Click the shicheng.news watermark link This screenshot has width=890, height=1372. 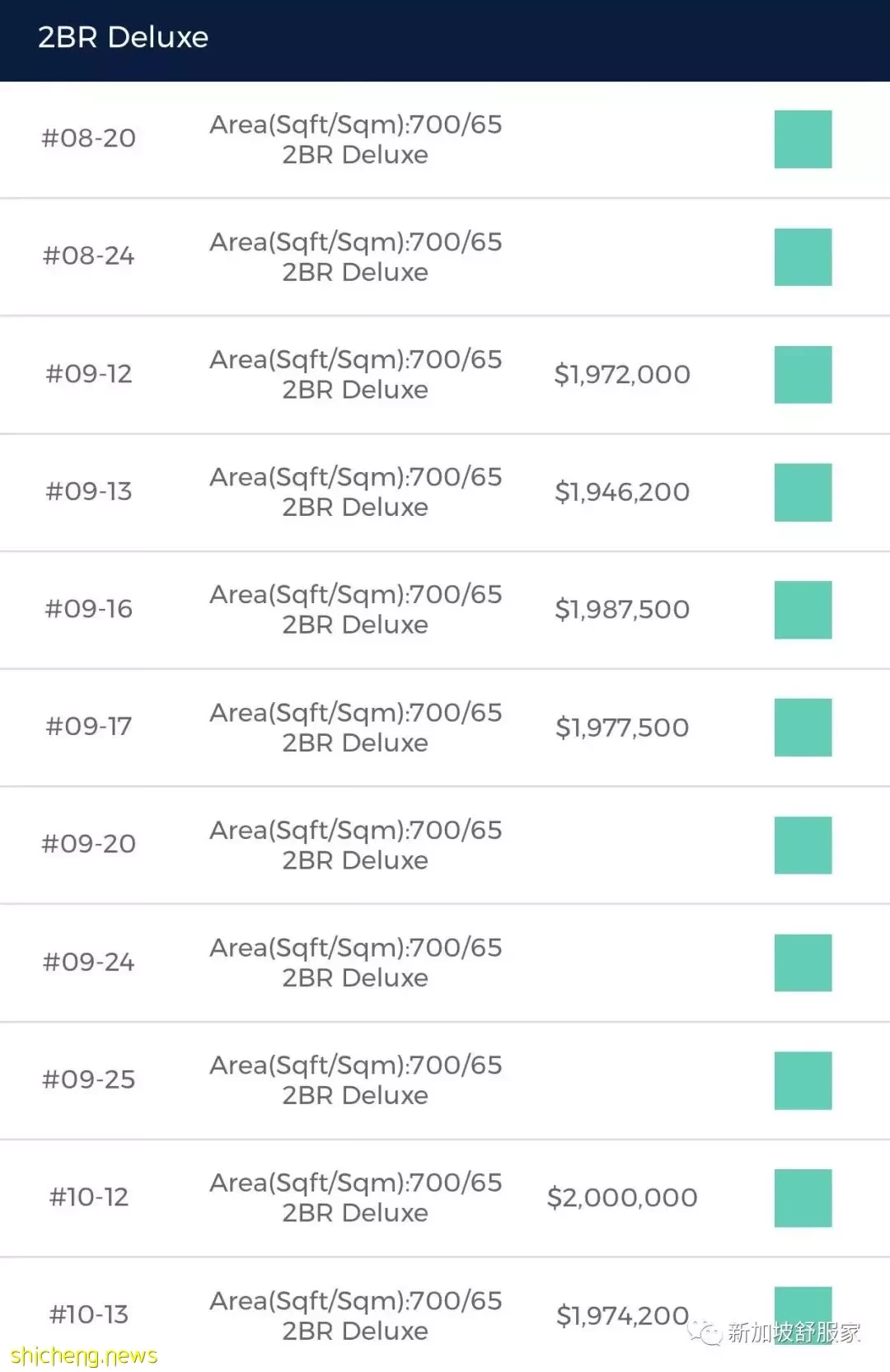(x=84, y=1356)
